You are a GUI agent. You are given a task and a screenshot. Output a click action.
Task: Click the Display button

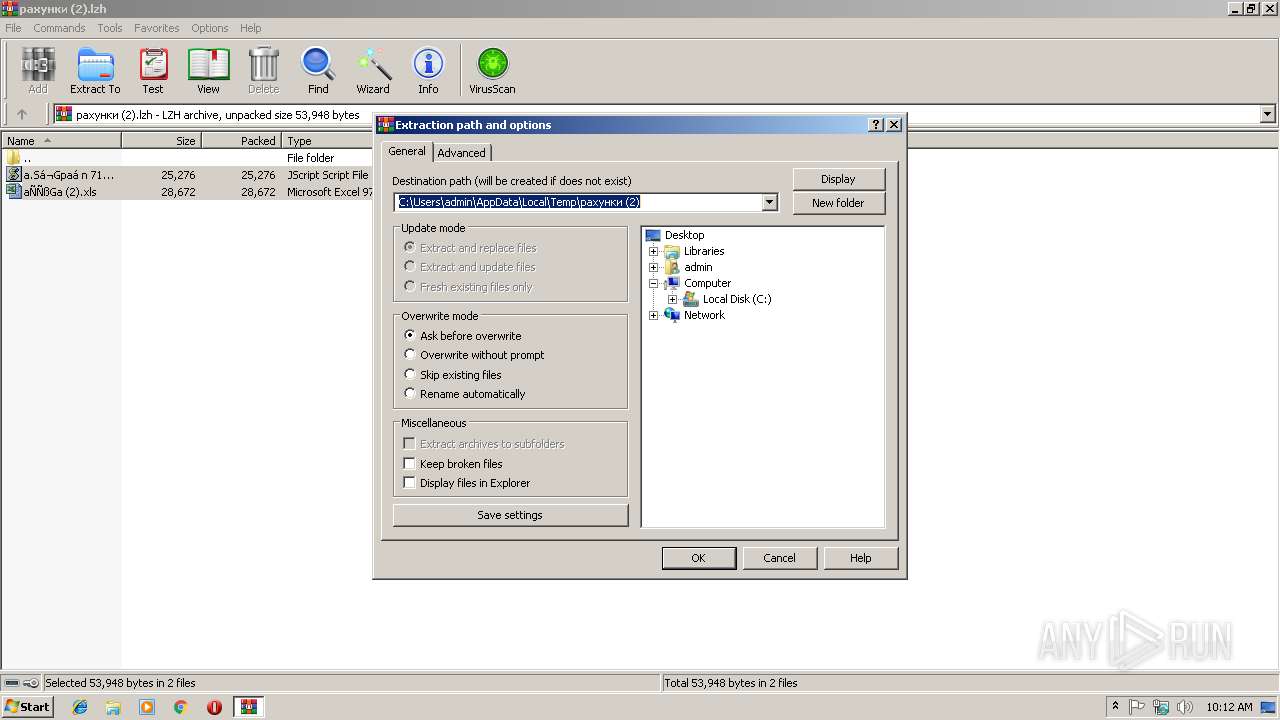(x=838, y=179)
